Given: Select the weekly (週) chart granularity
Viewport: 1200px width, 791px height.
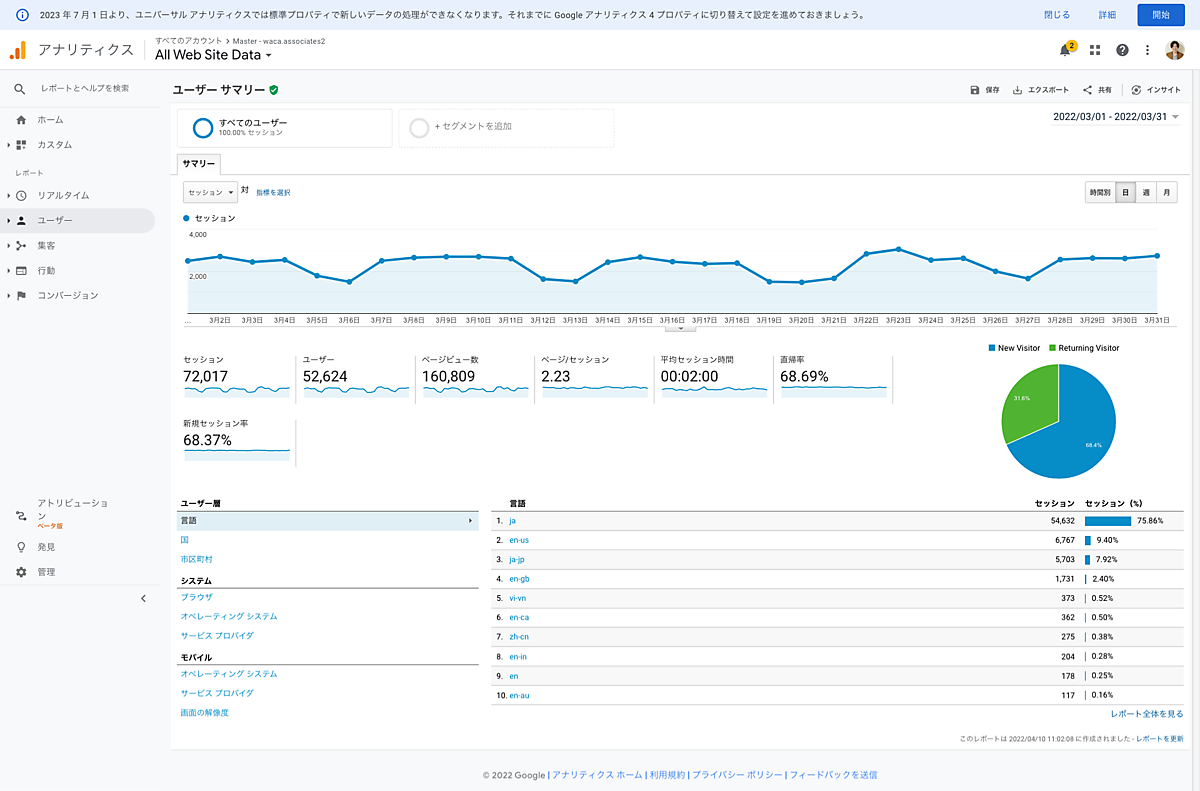Looking at the screenshot, I should 1146,192.
